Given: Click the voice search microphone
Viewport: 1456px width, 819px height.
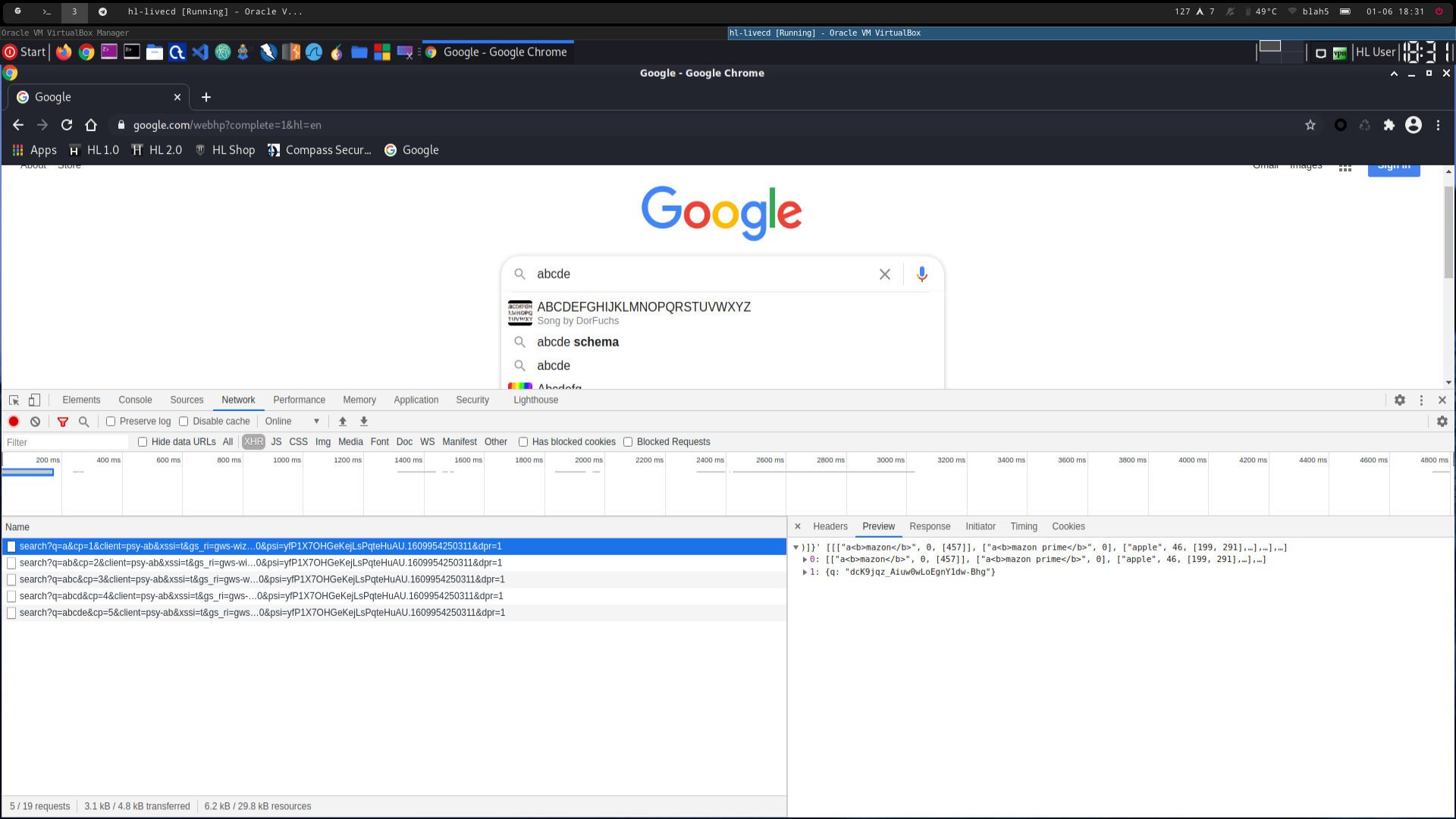Looking at the screenshot, I should coord(922,275).
